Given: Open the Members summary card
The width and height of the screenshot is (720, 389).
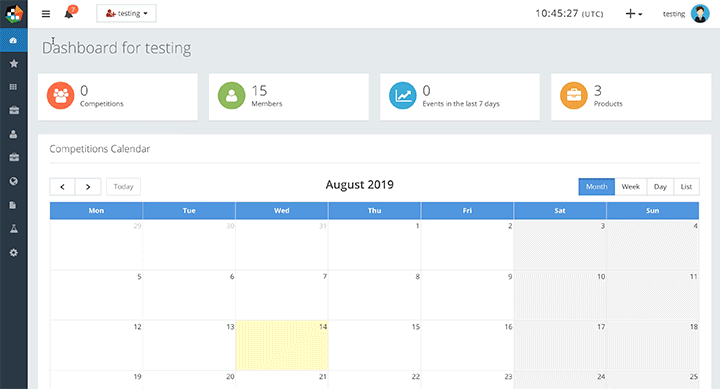Looking at the screenshot, I should pos(289,97).
